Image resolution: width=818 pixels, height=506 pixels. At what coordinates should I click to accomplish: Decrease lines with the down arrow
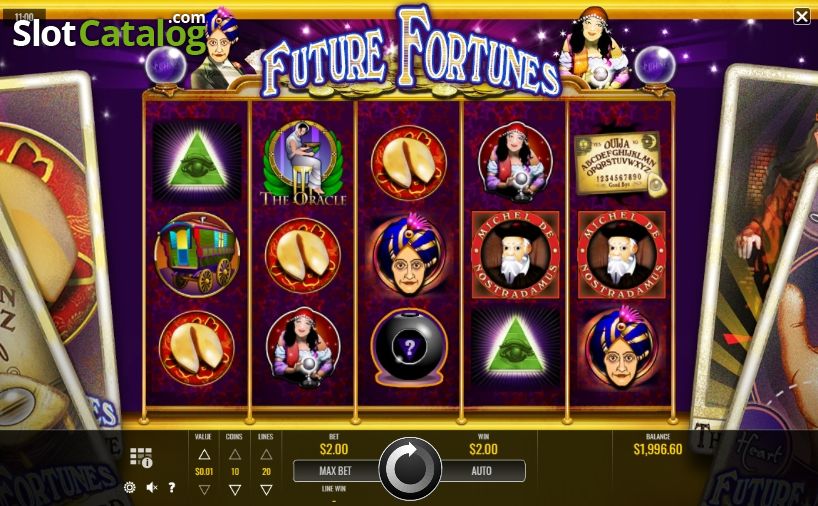[x=266, y=489]
